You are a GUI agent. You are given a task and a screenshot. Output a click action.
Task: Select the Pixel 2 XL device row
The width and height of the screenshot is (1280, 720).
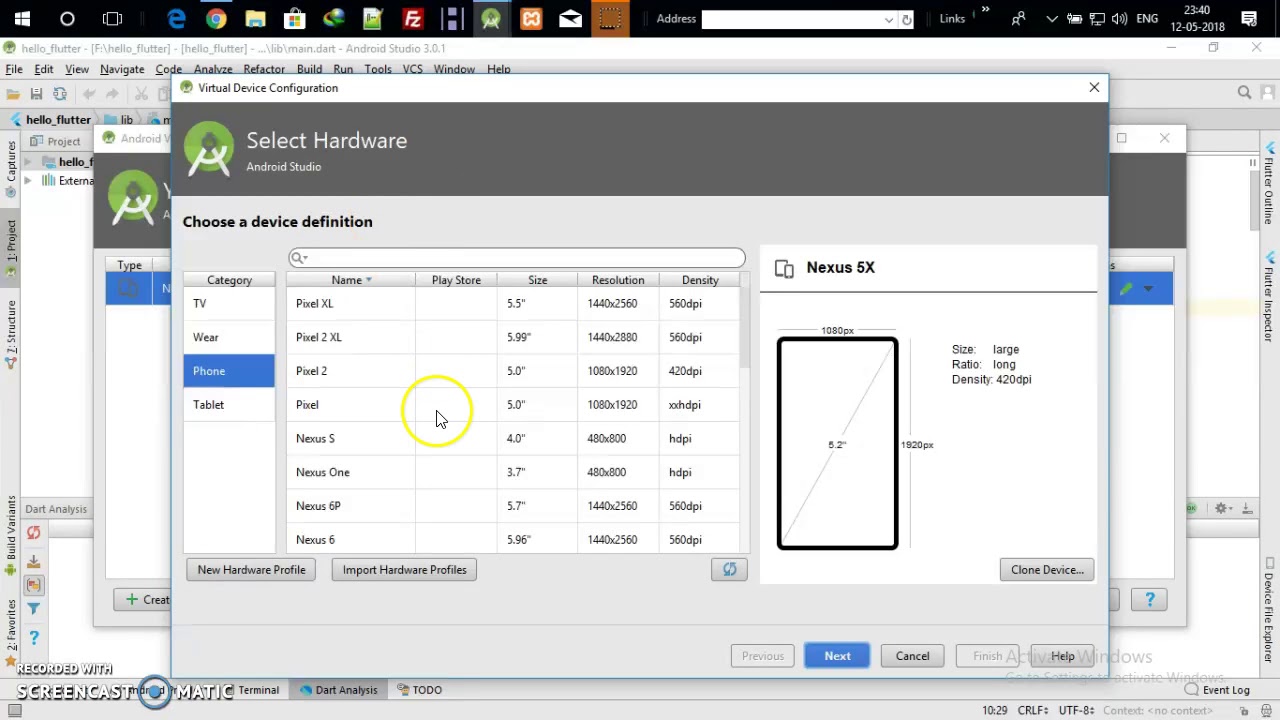click(513, 337)
